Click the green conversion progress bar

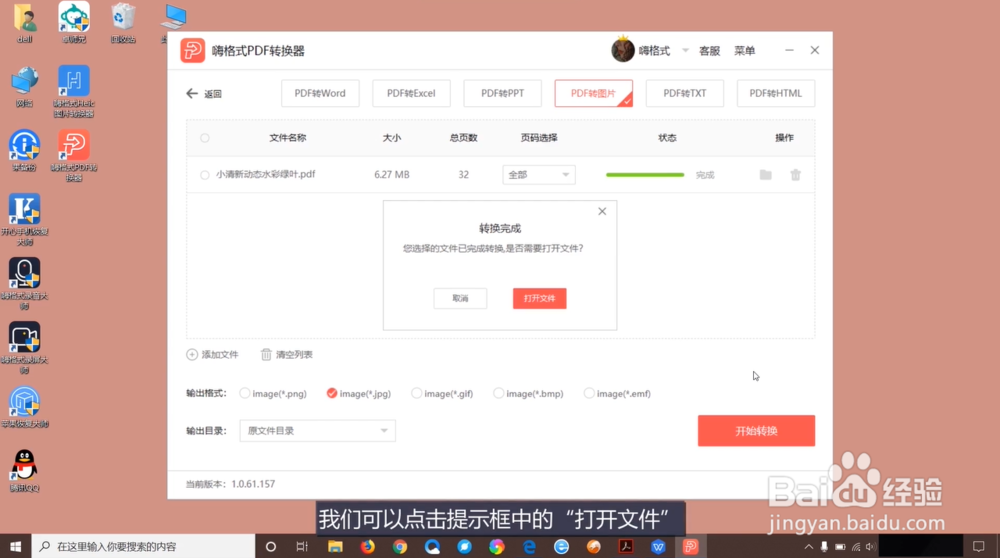point(645,175)
